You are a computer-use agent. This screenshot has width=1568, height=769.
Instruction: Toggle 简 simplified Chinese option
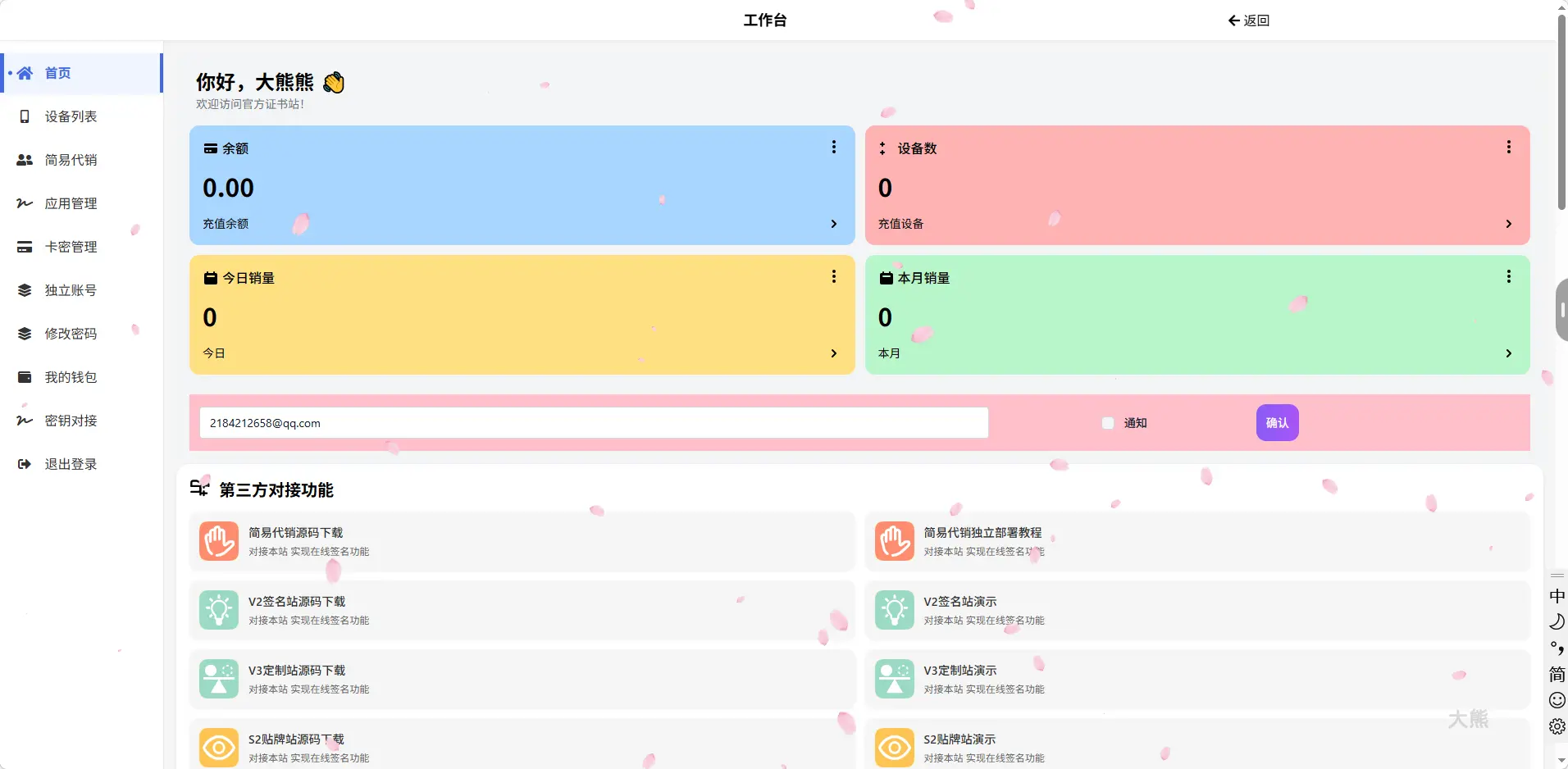(1555, 674)
